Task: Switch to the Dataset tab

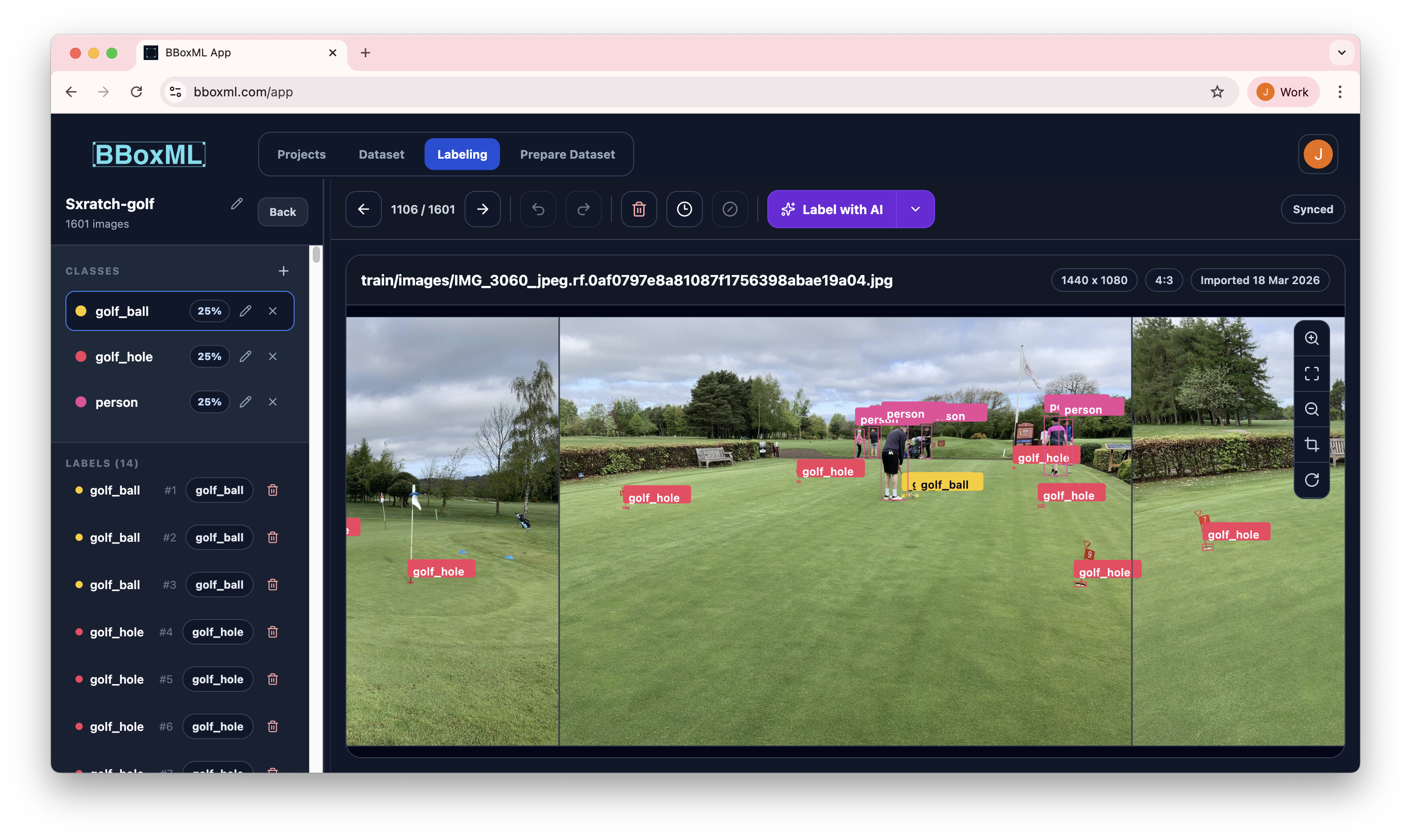Action: point(380,154)
